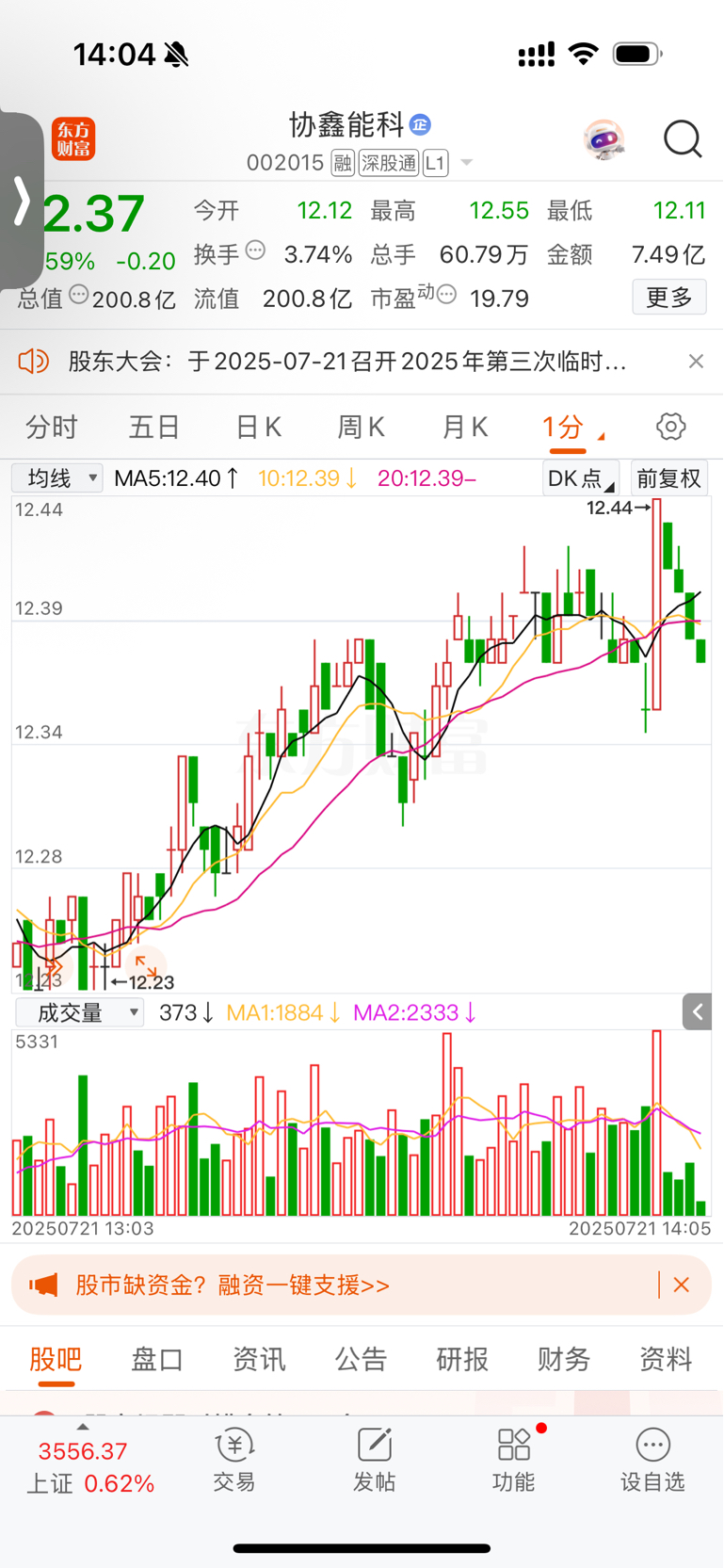
Task: Open the 前复权 adjustment selector
Action: click(668, 478)
